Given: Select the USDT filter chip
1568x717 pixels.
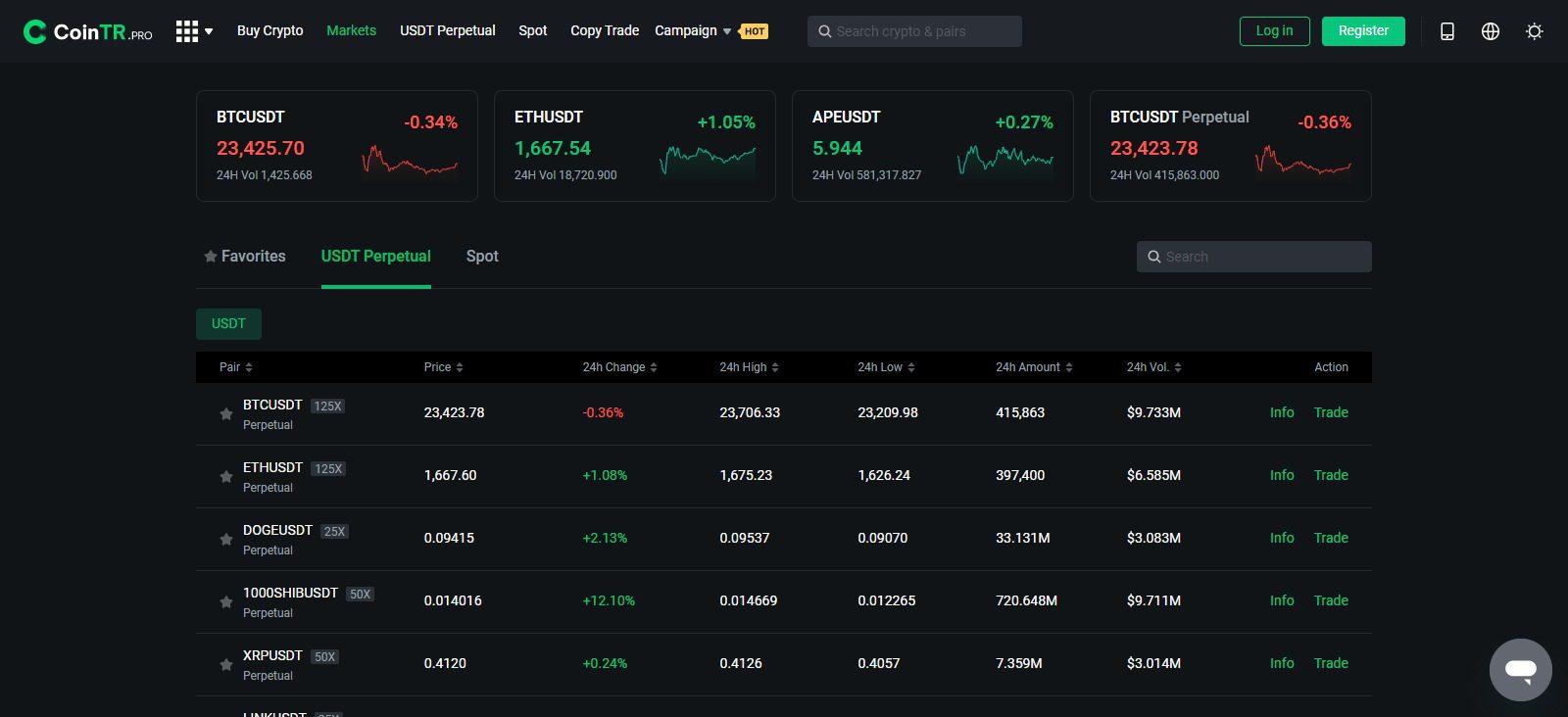Looking at the screenshot, I should click(228, 323).
